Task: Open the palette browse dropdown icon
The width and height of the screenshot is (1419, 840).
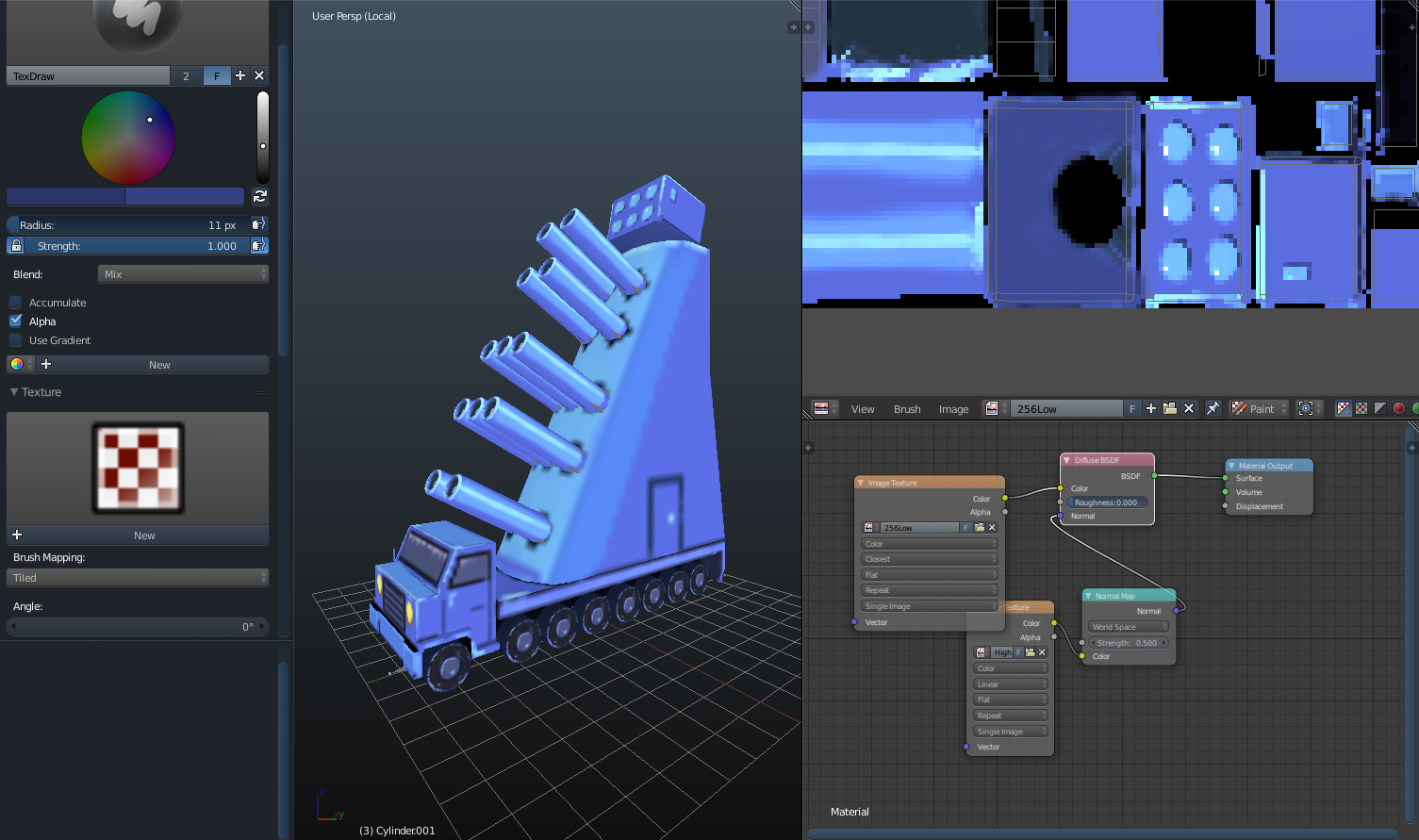Action: click(20, 365)
